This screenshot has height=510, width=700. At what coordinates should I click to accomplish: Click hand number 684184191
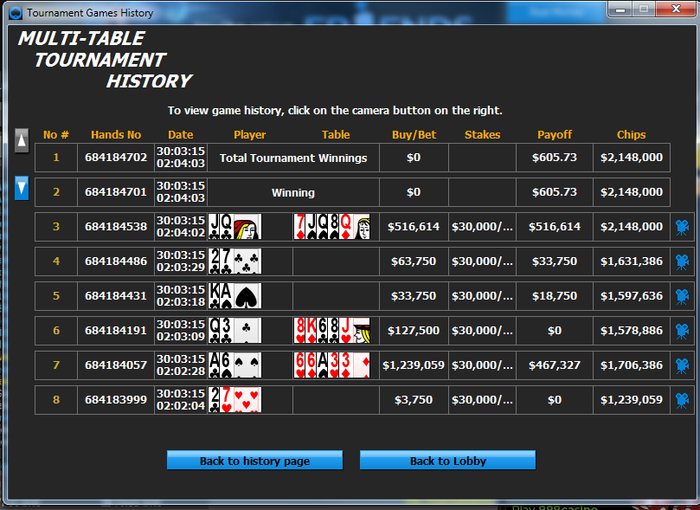pyautogui.click(x=116, y=330)
